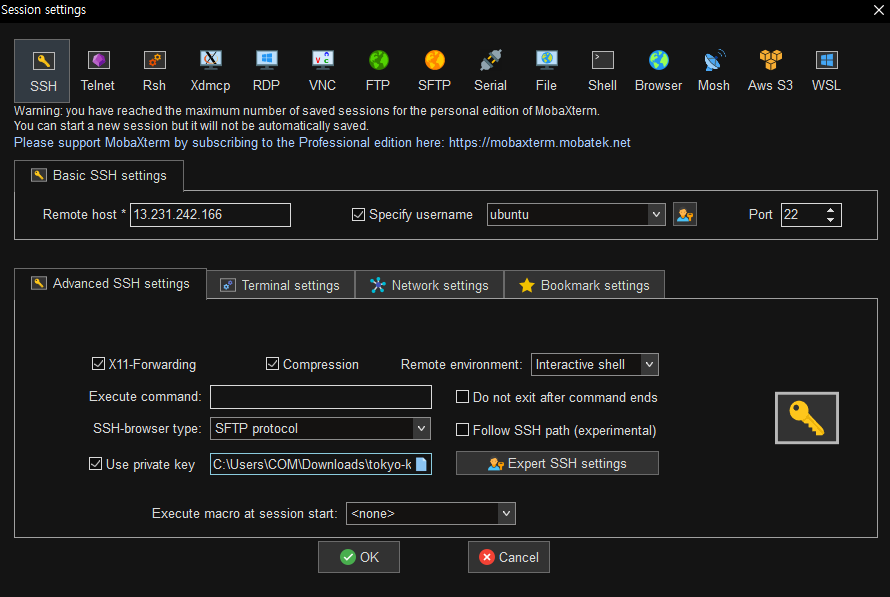This screenshot has height=597, width=890.
Task: Open the RDP session type
Action: point(266,70)
